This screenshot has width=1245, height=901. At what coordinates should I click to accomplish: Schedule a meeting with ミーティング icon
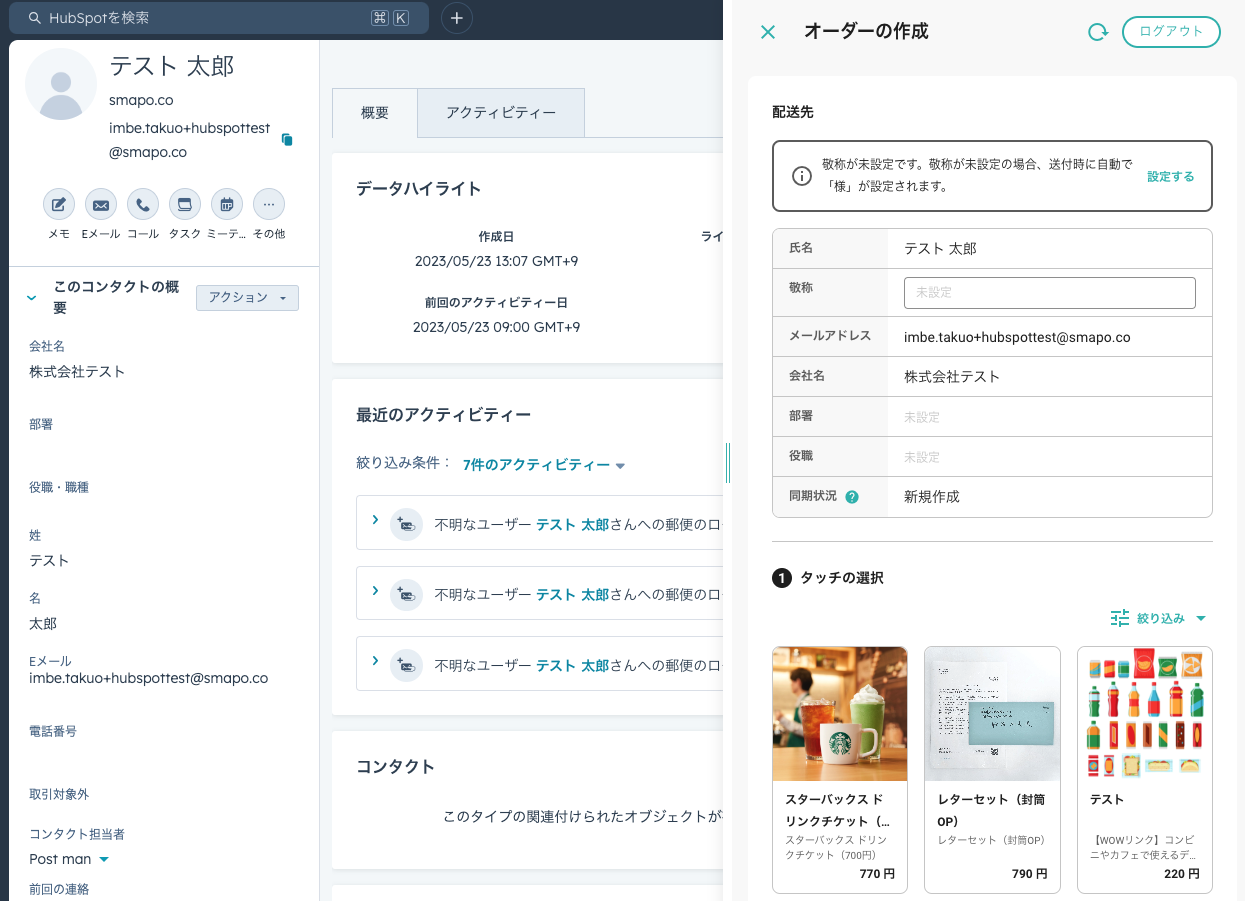pos(227,205)
